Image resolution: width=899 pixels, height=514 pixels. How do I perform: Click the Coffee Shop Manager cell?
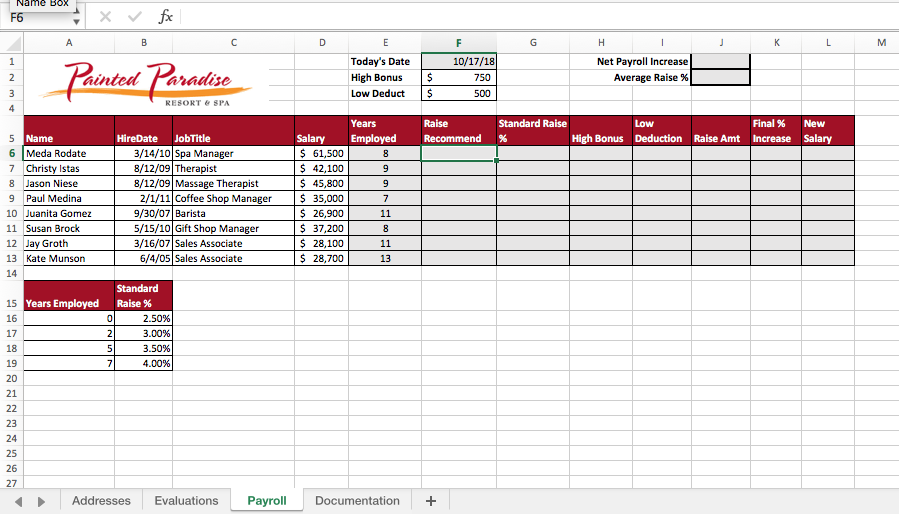(x=233, y=198)
